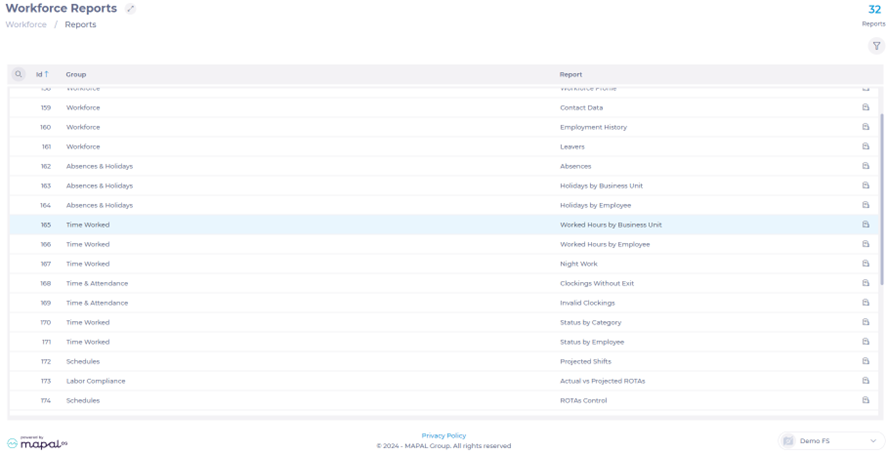Click Time & Attendance group in row 168
Image resolution: width=886 pixels, height=452 pixels.
point(97,283)
